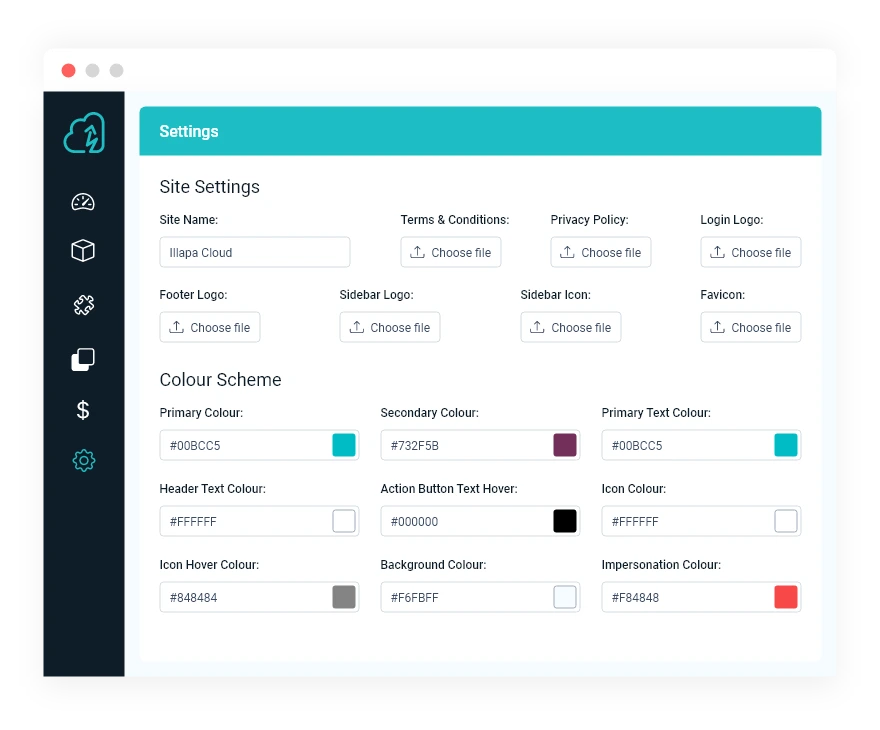
Task: Select the grey Icon Hover Colour swatch
Action: tap(343, 596)
